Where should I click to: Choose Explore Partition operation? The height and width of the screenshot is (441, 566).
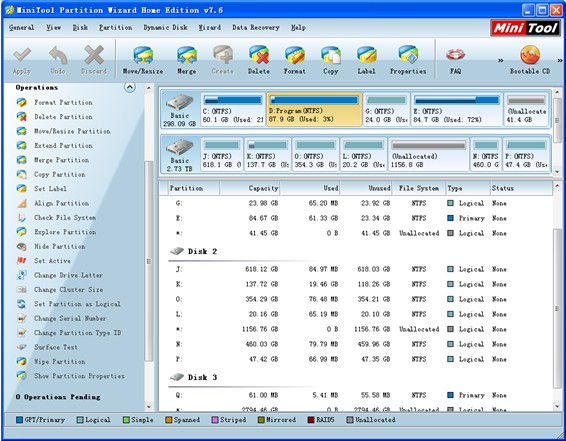(x=56, y=232)
